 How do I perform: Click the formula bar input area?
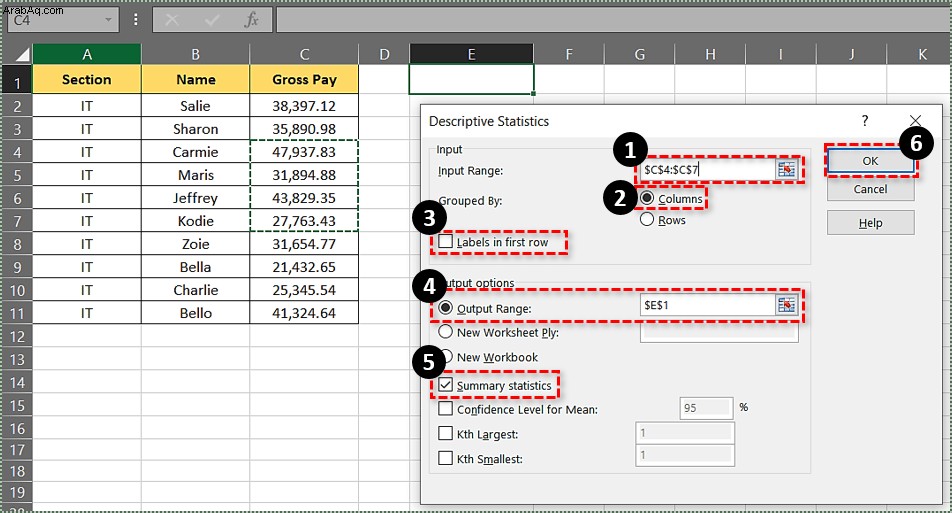[x=613, y=20]
